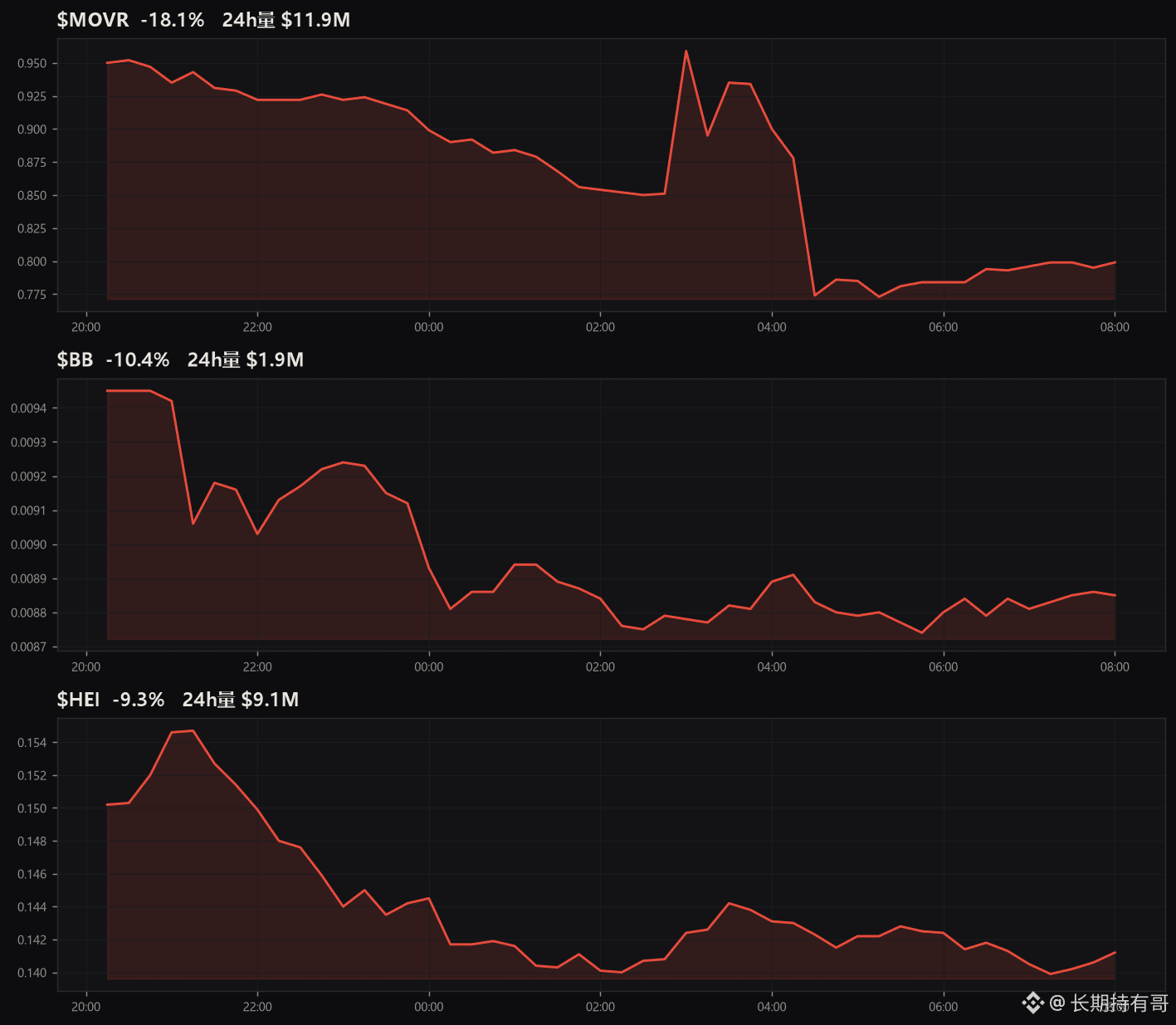Click the 0.150 price tick on HEI chart
This screenshot has height=1025, width=1176.
tap(32, 808)
